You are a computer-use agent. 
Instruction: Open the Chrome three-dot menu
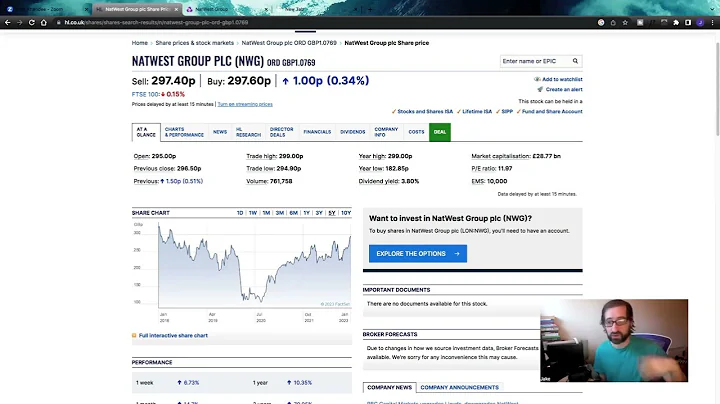click(x=712, y=22)
